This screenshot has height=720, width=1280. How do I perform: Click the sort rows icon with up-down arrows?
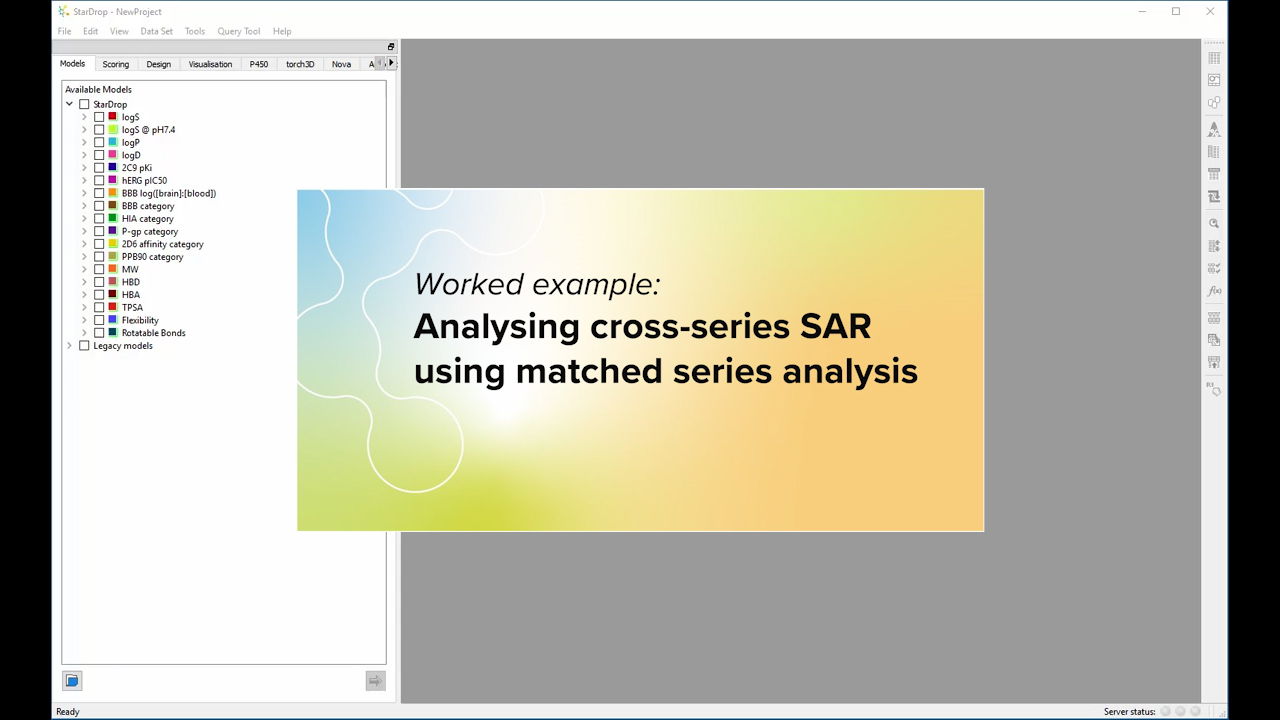pos(1214,246)
